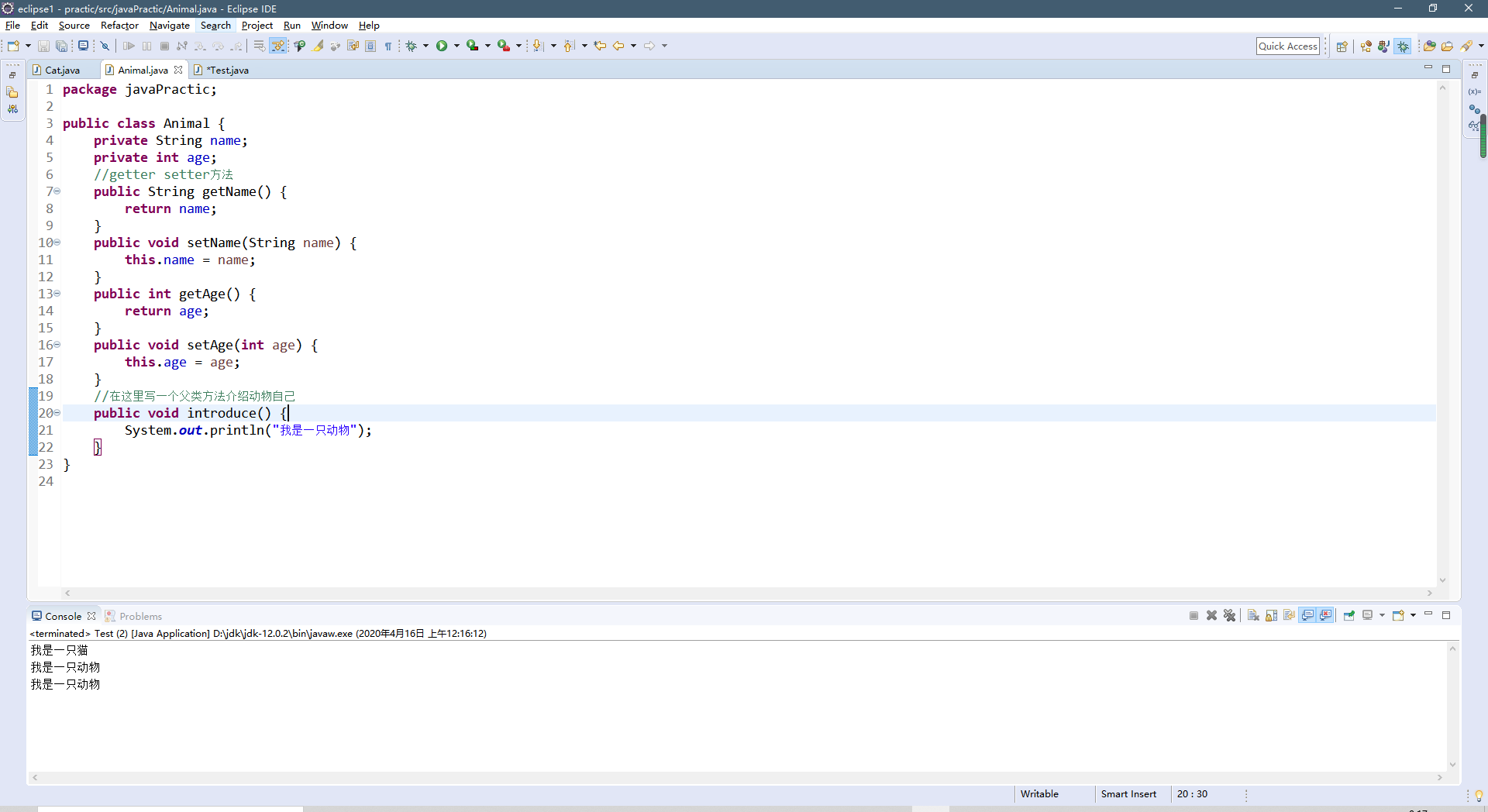Switch to the Java perspective icon

tap(1366, 46)
